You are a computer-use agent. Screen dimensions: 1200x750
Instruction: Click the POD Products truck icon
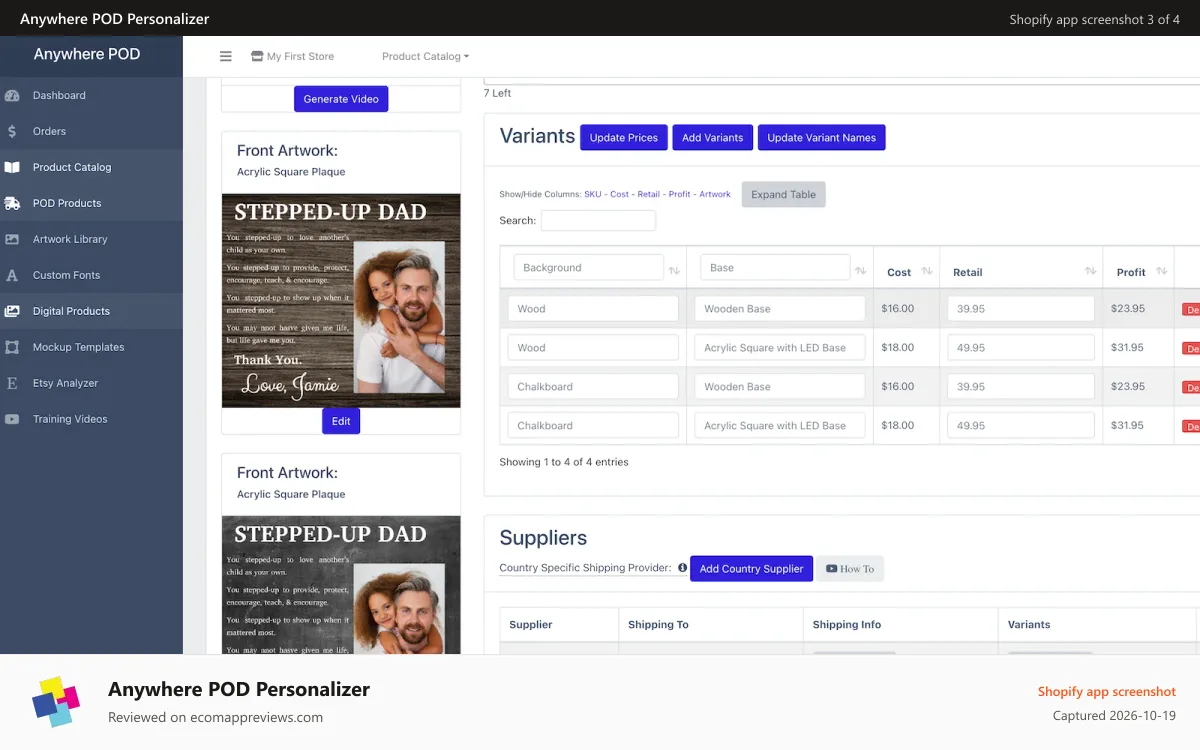click(x=12, y=204)
